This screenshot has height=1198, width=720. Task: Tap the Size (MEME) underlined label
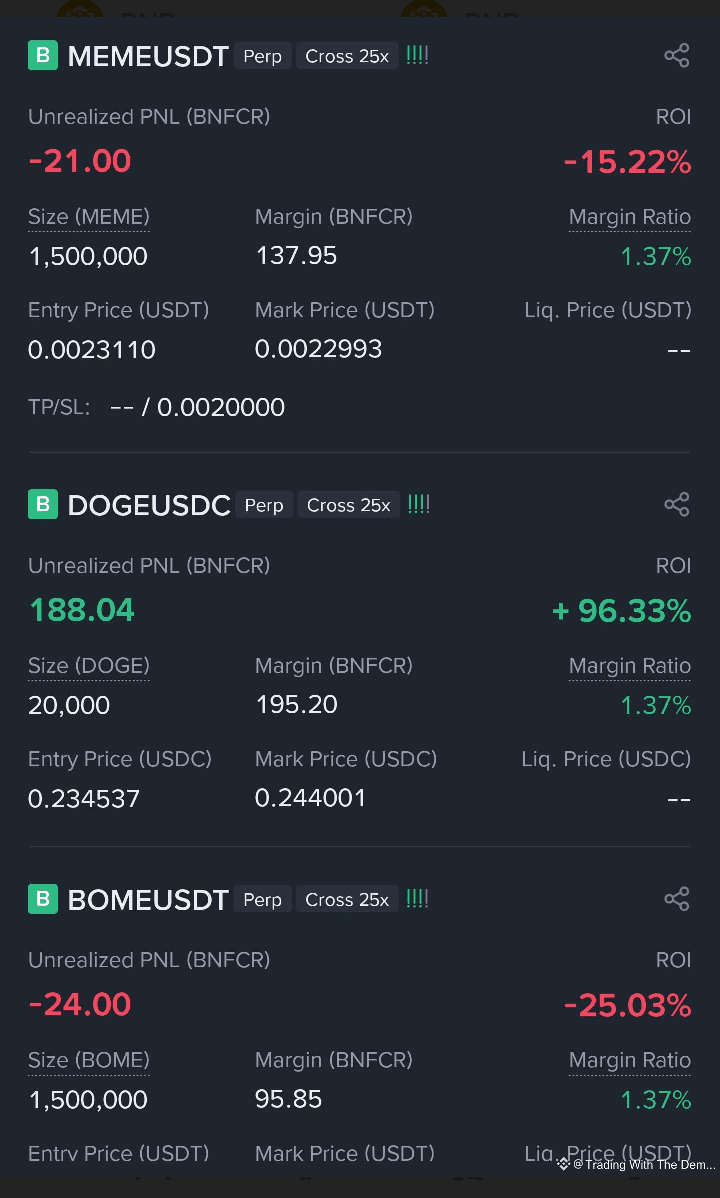pyautogui.click(x=89, y=217)
